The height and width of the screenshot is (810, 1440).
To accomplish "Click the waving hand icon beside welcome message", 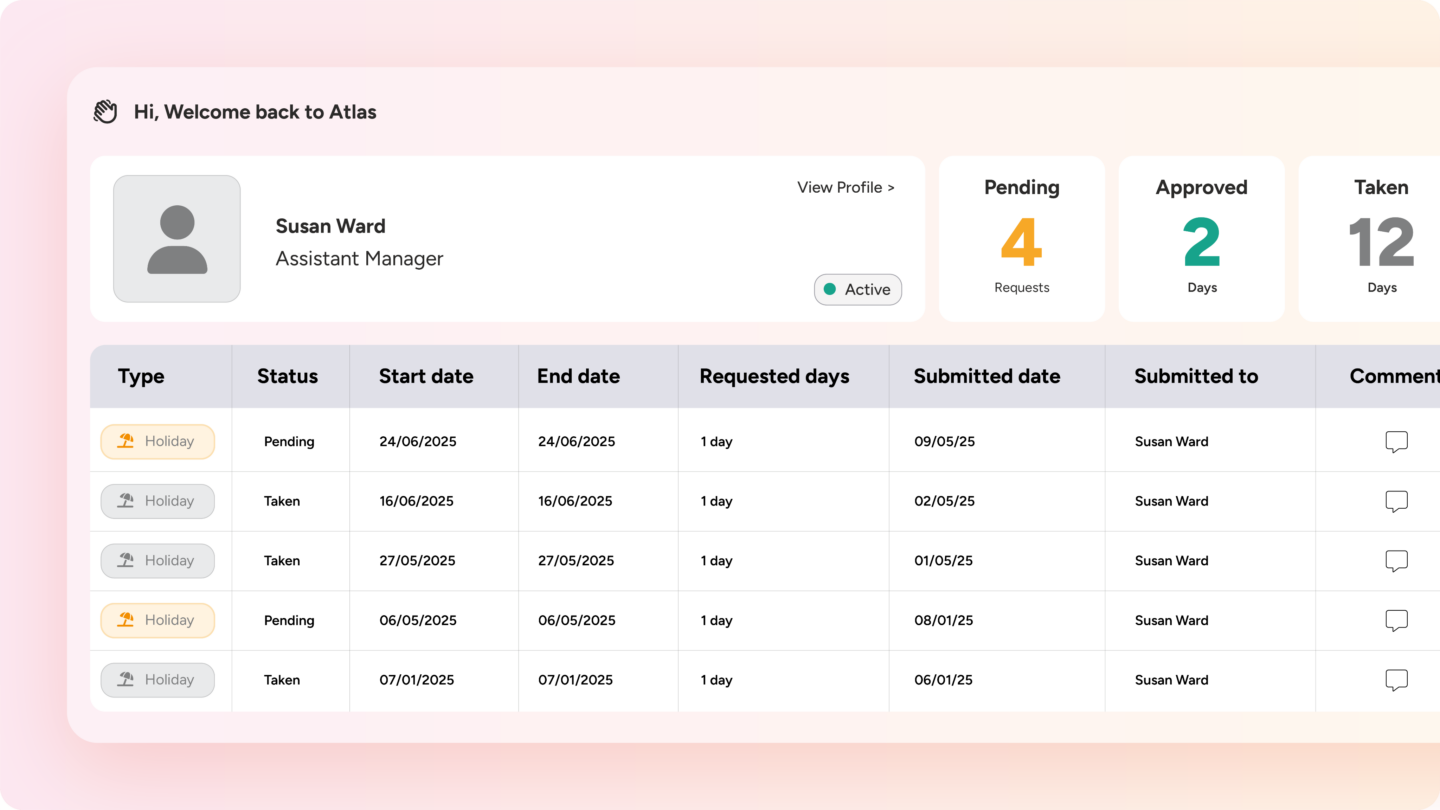I will [x=106, y=112].
